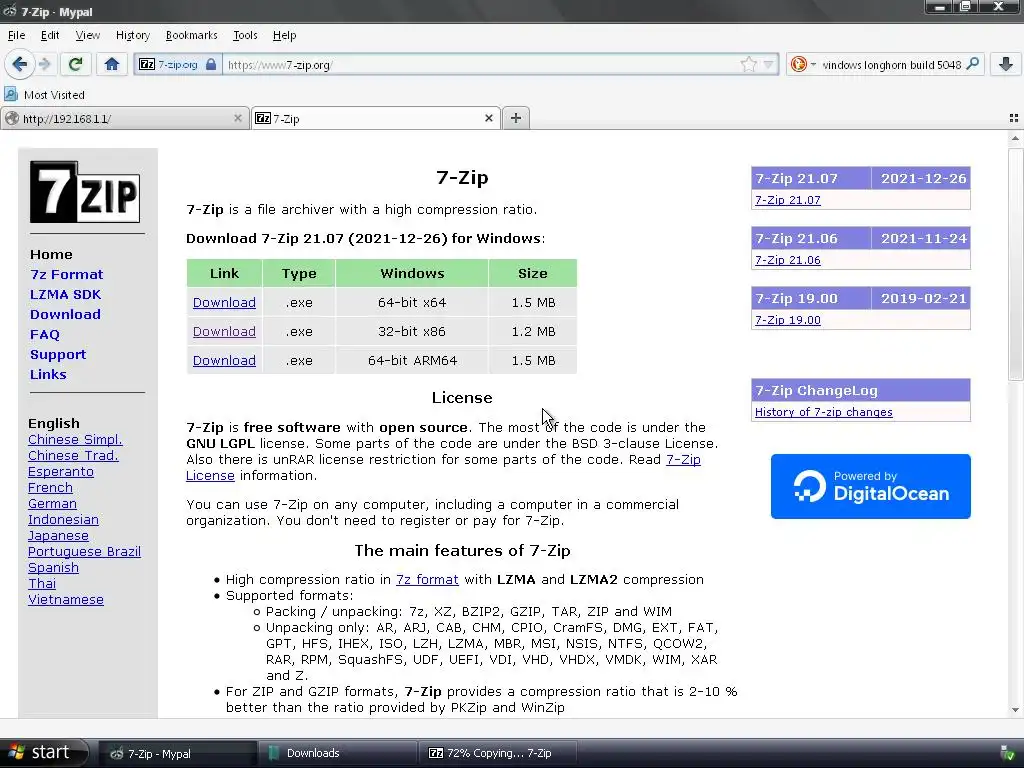Expand the URL history dropdown arrow
1024x768 pixels.
tap(769, 64)
